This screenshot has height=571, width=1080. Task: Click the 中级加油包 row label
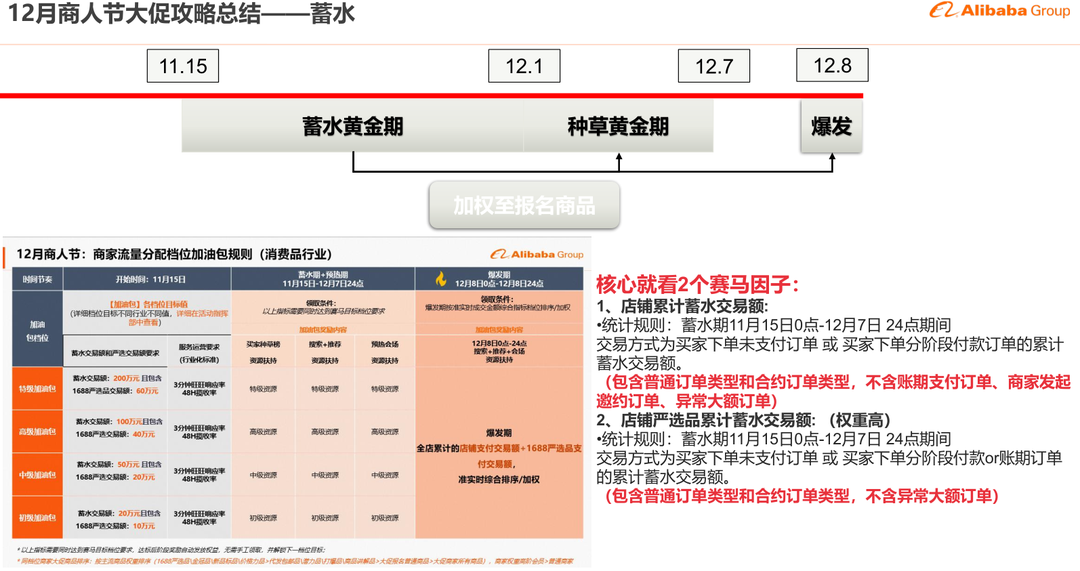click(37, 475)
